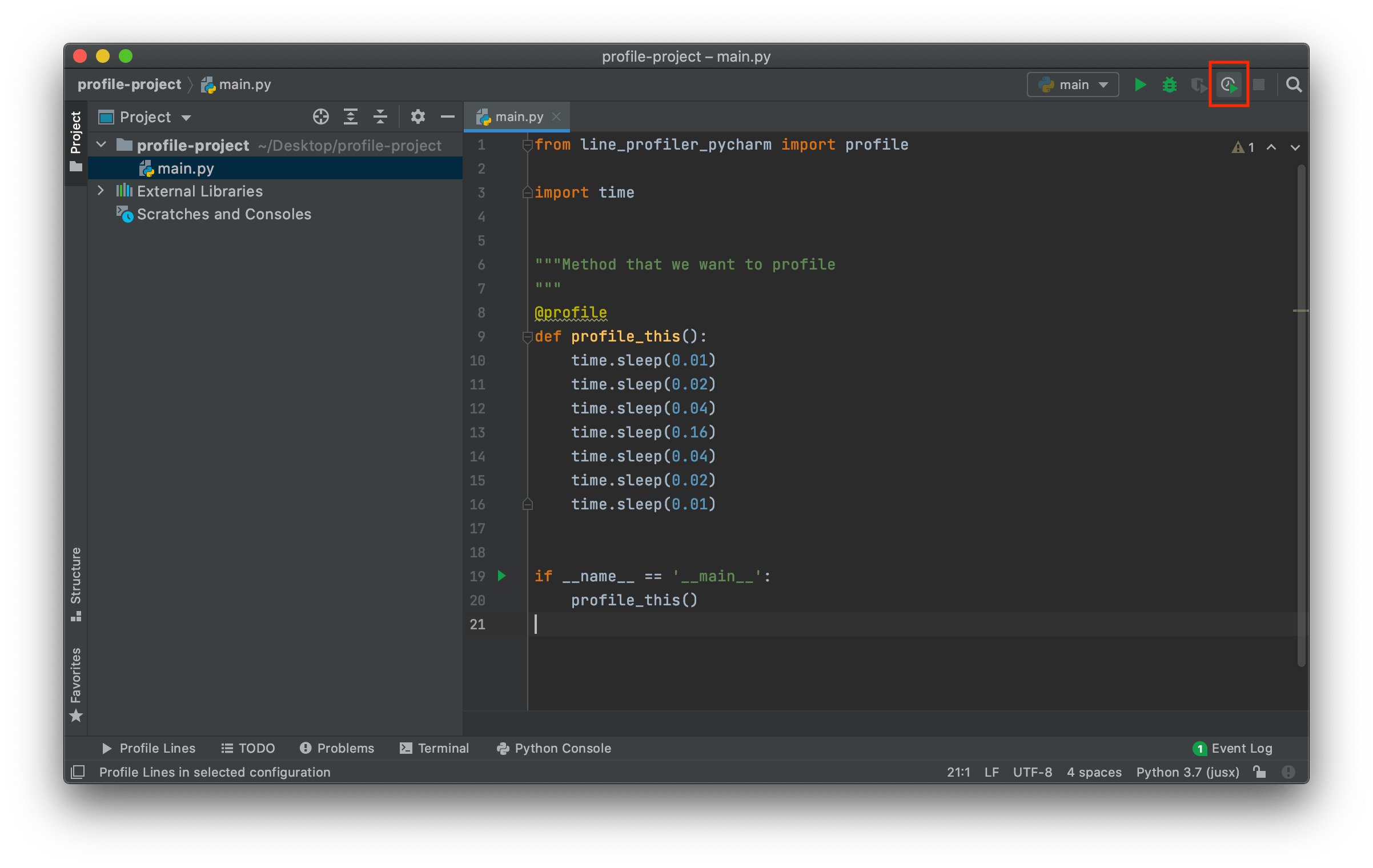The image size is (1373, 868).
Task: Toggle tool window quick access icon in status bar
Action: (x=78, y=772)
